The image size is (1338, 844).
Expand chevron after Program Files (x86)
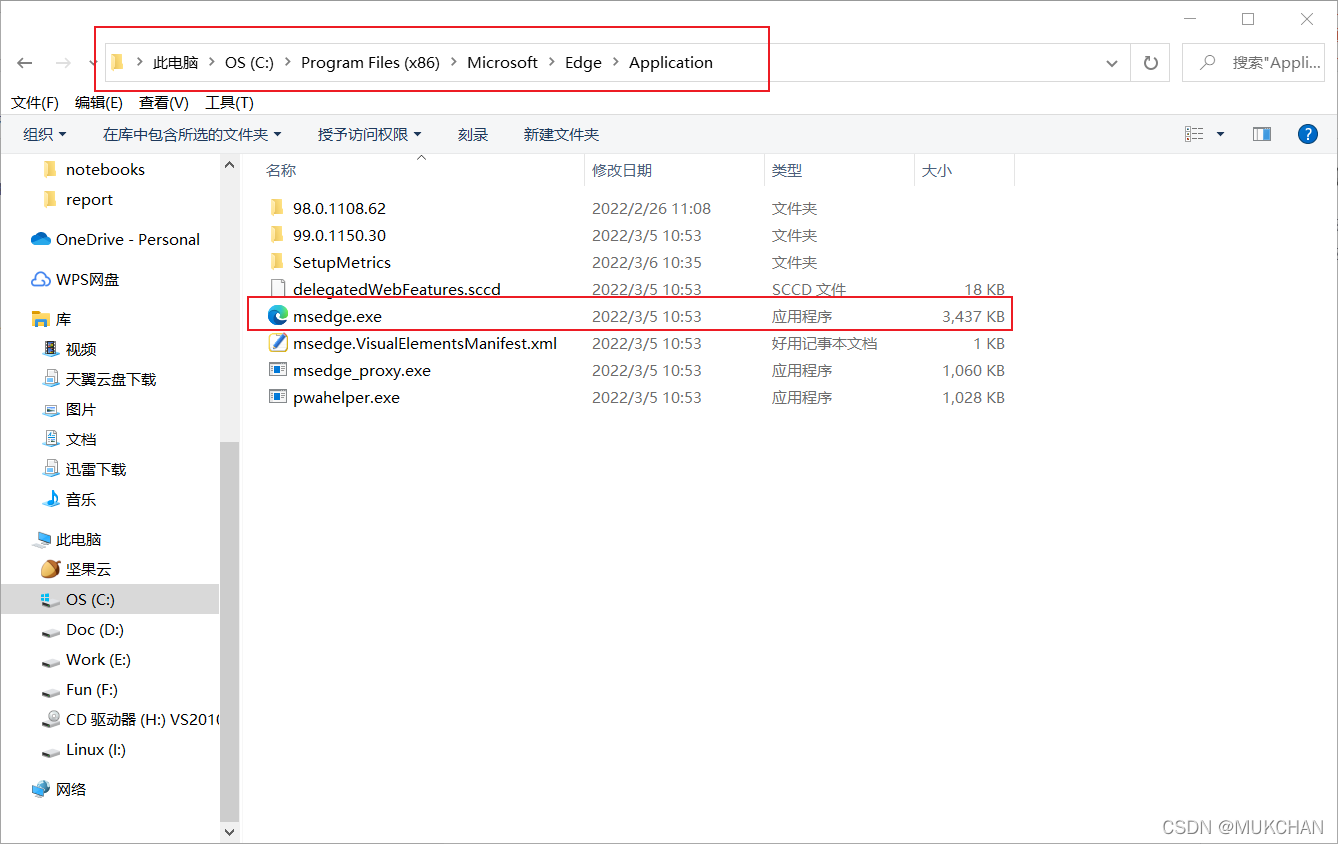(x=453, y=62)
